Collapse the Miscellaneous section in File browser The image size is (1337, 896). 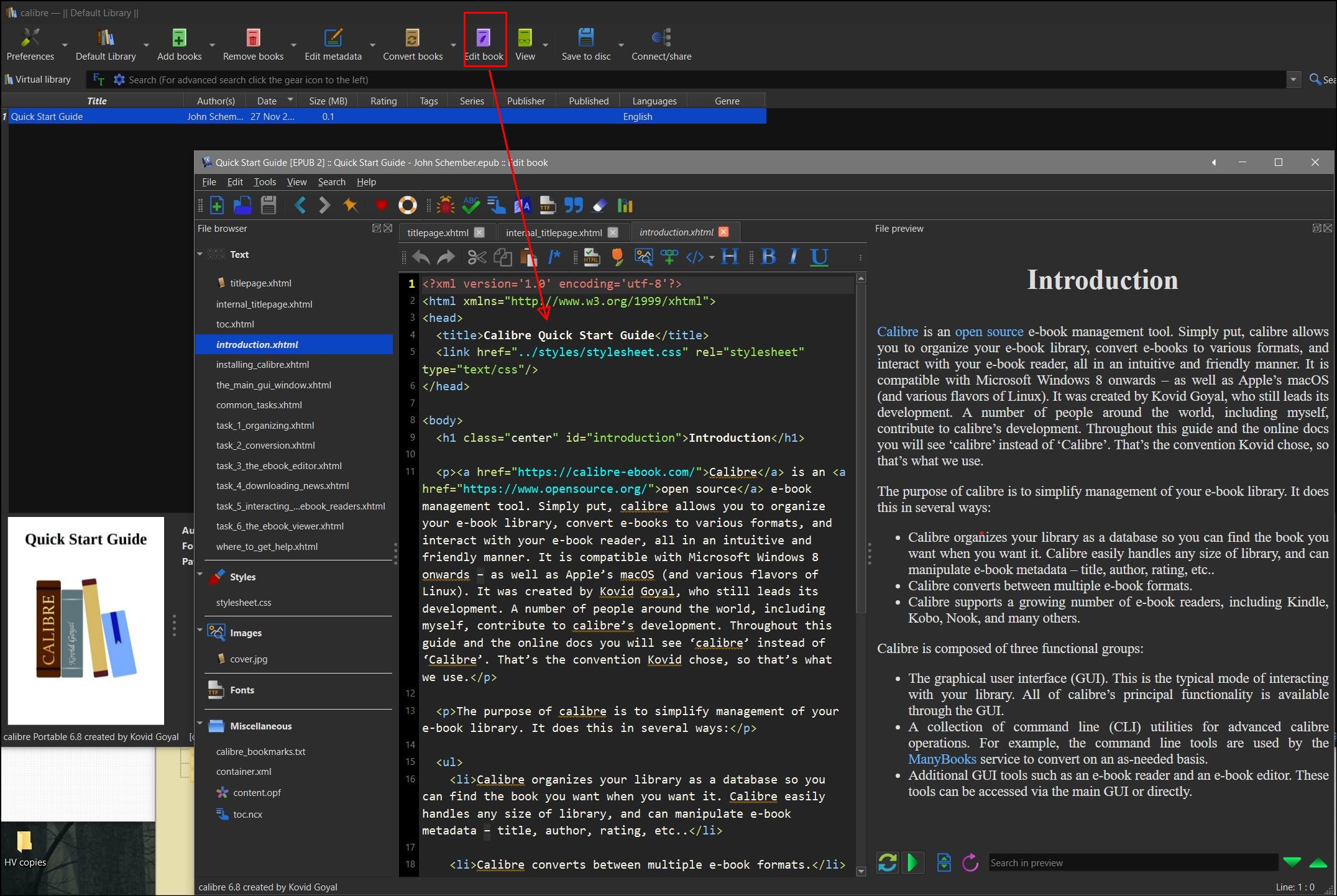[200, 724]
